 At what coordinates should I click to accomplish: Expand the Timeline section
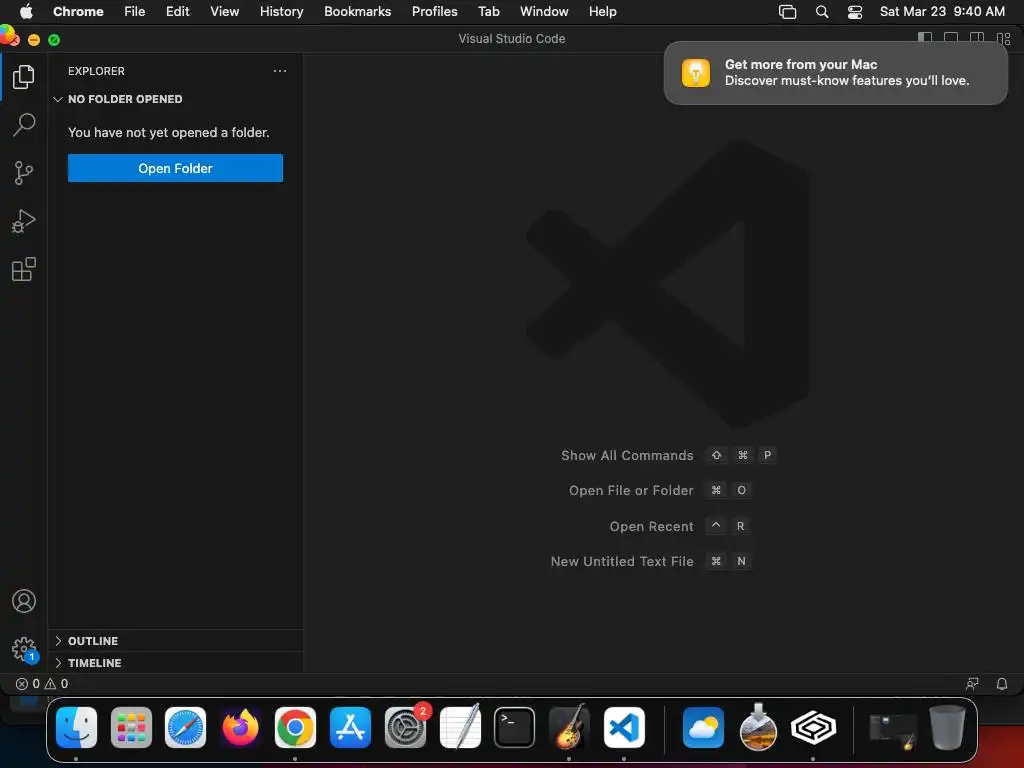coord(175,663)
